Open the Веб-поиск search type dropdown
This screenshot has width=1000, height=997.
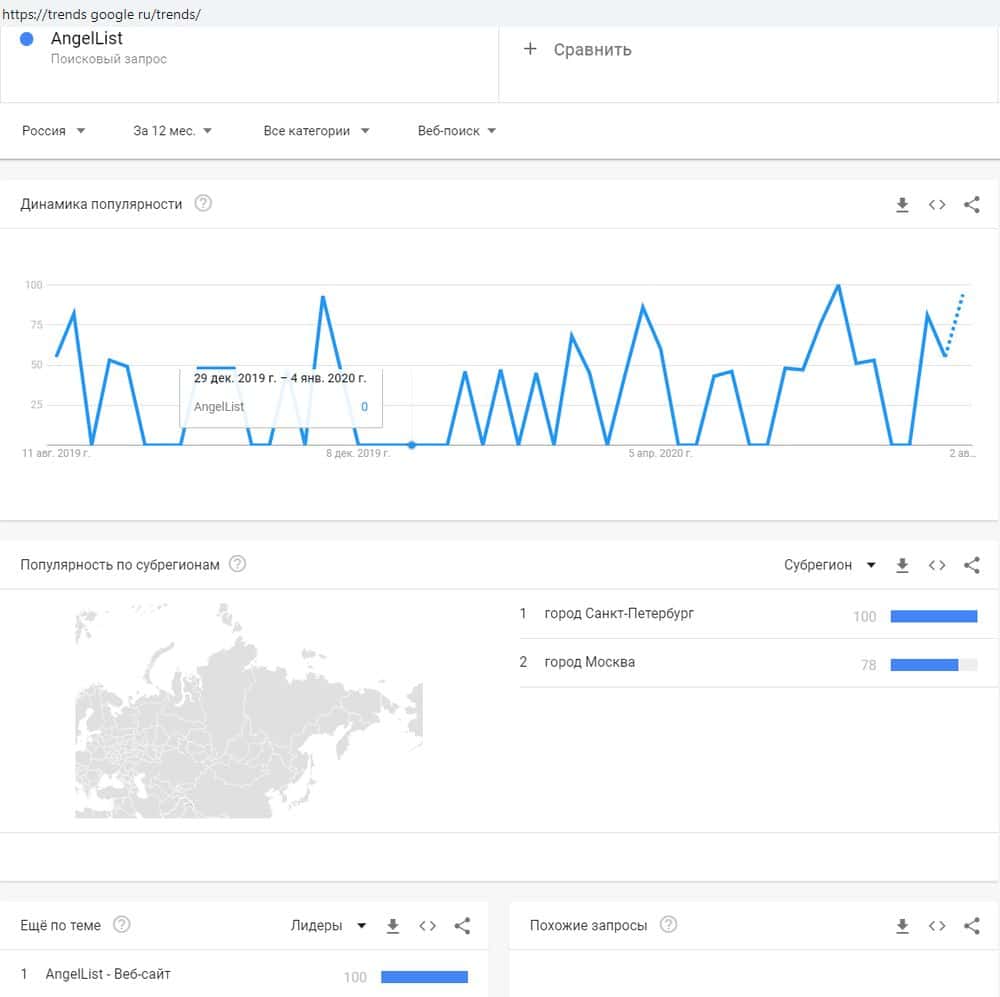point(457,131)
